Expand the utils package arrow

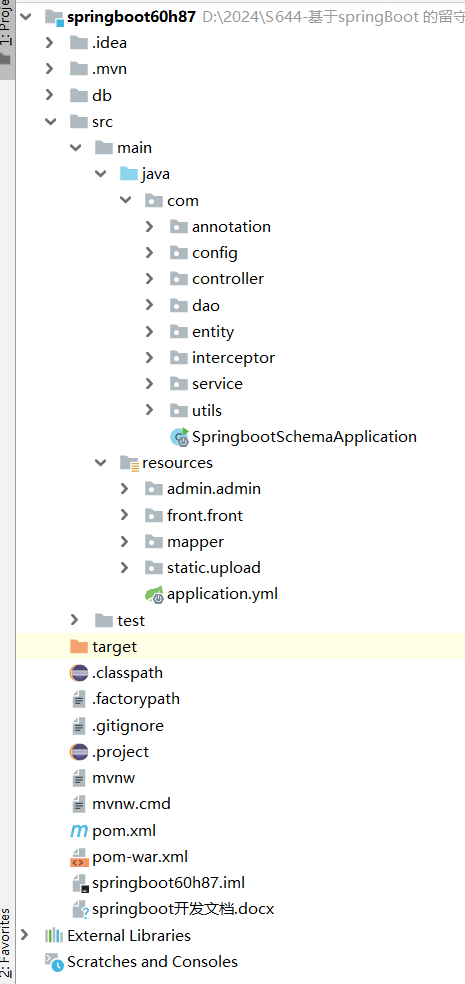pos(149,410)
